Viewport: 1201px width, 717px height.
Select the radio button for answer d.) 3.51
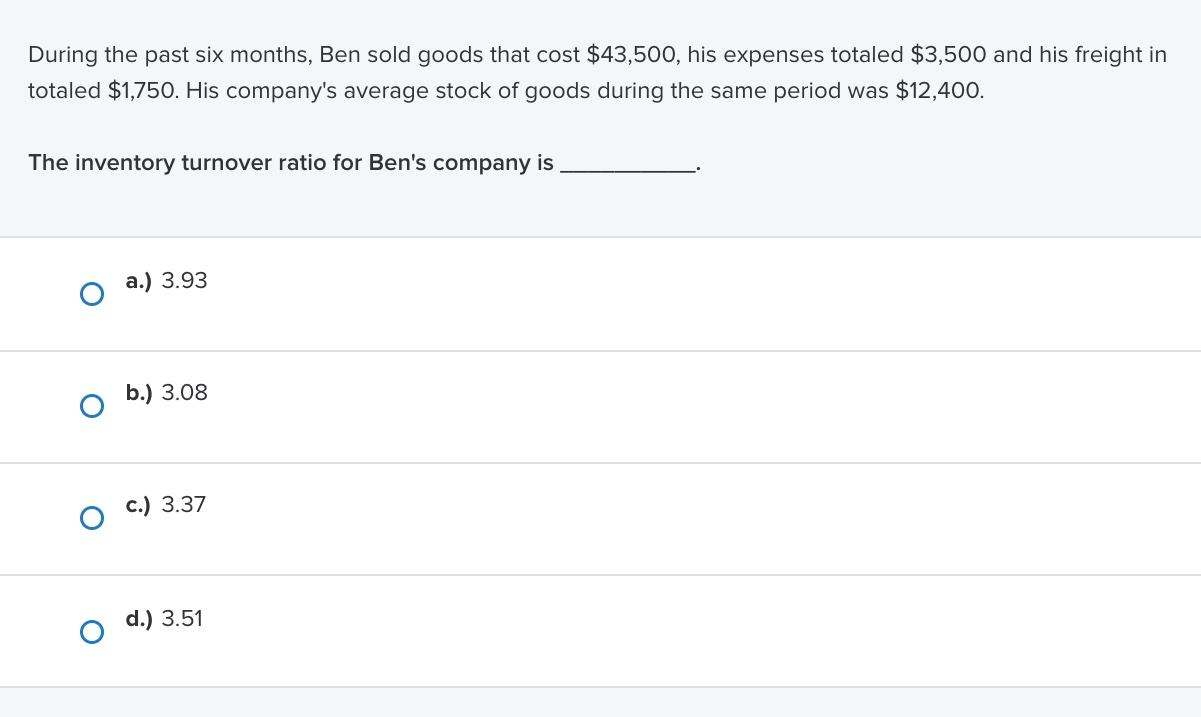point(92,632)
